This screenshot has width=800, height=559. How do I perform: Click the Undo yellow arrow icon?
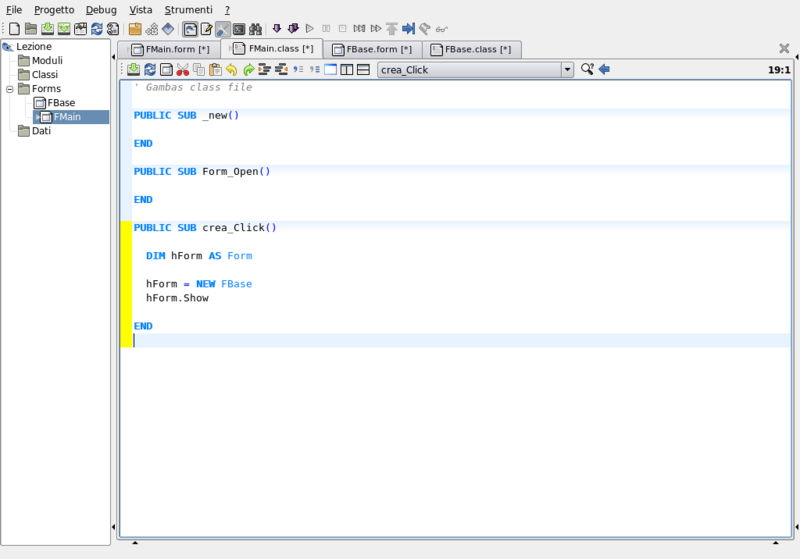click(232, 69)
